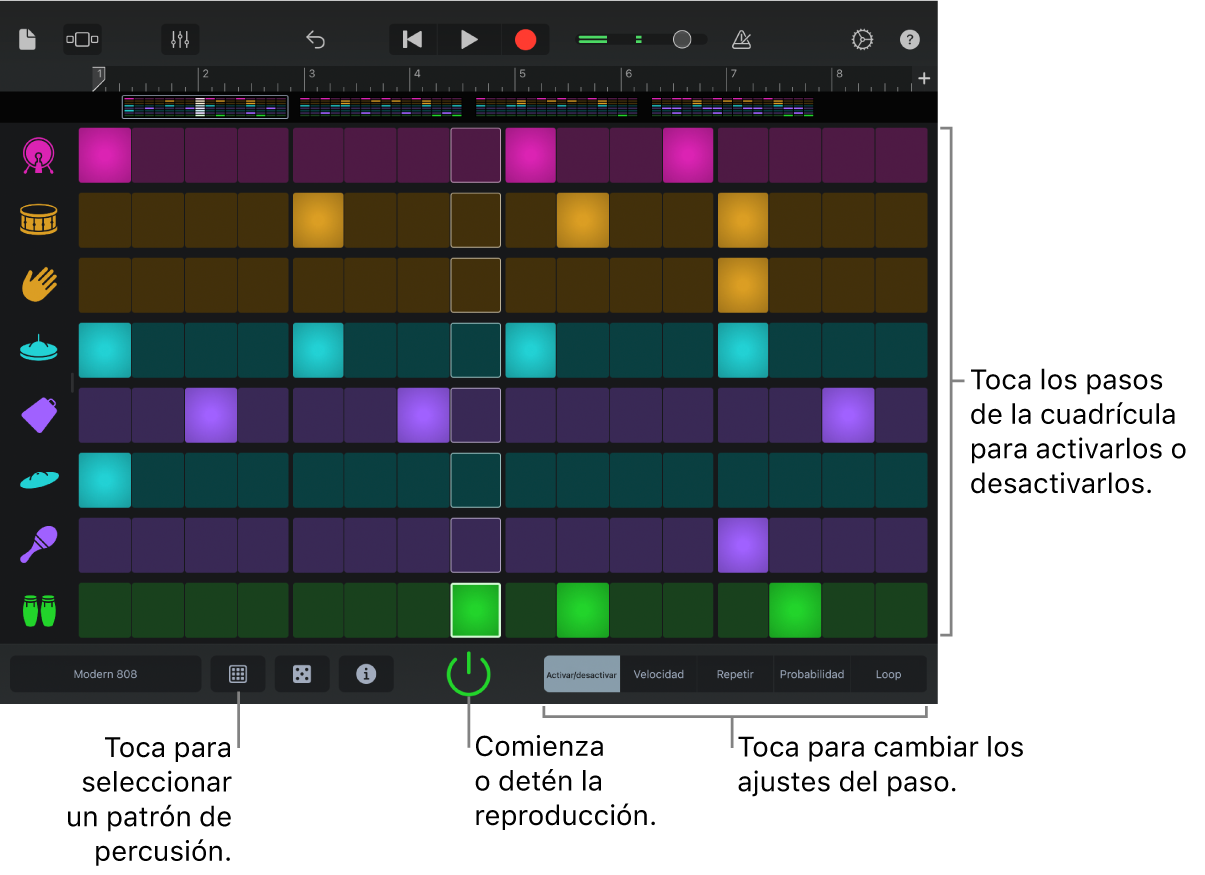Open song settings gear
1205x875 pixels.
coord(862,40)
